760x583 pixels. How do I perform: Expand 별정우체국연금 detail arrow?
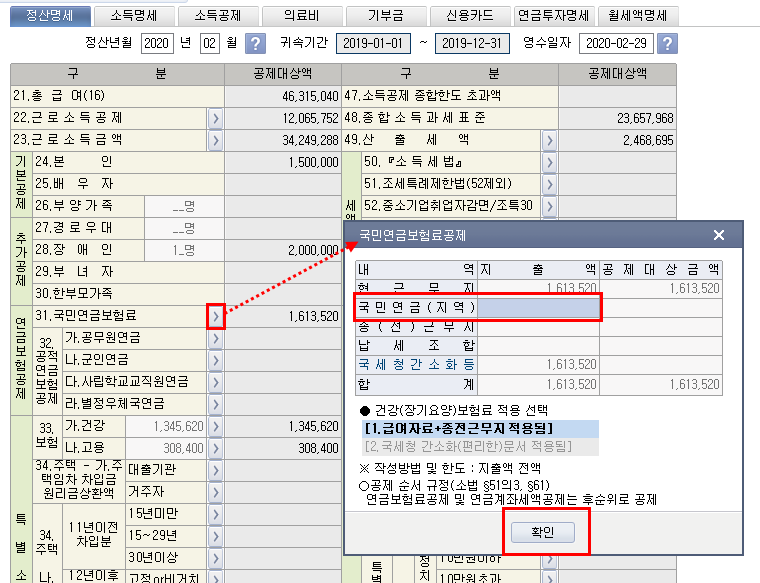point(216,404)
